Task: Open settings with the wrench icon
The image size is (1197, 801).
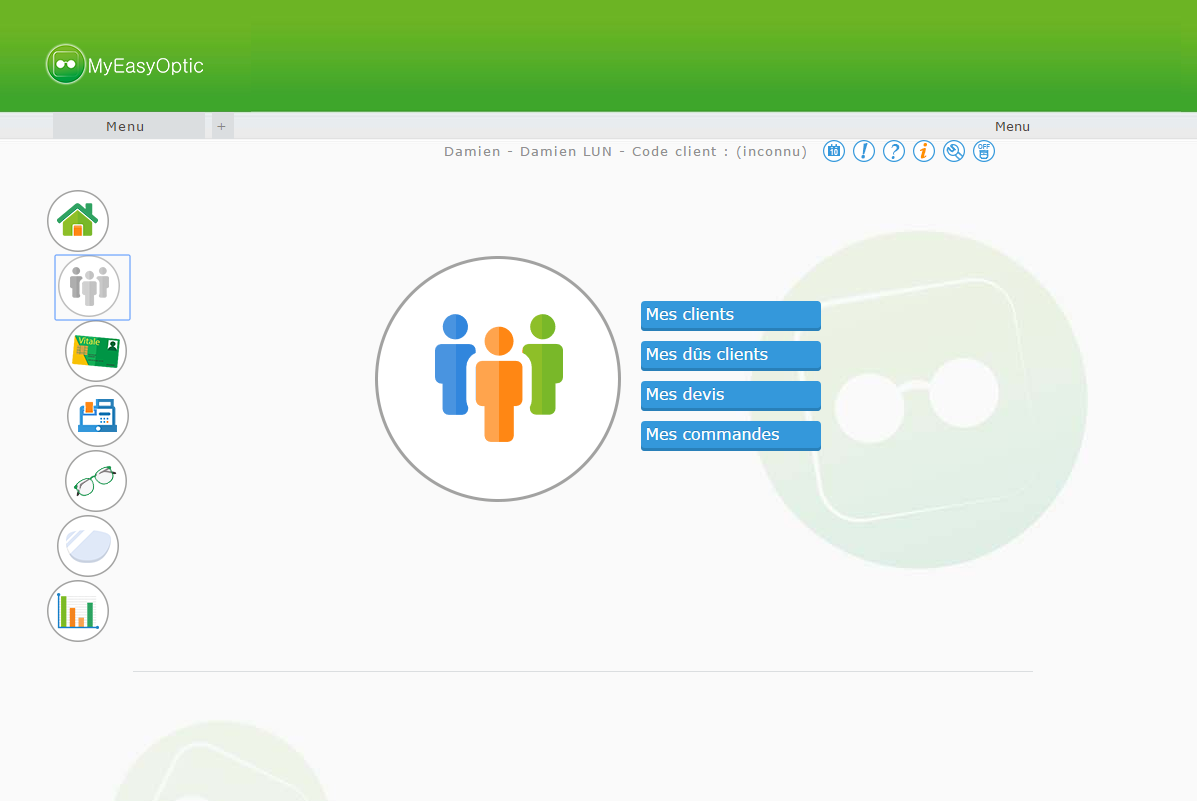Action: 953,151
